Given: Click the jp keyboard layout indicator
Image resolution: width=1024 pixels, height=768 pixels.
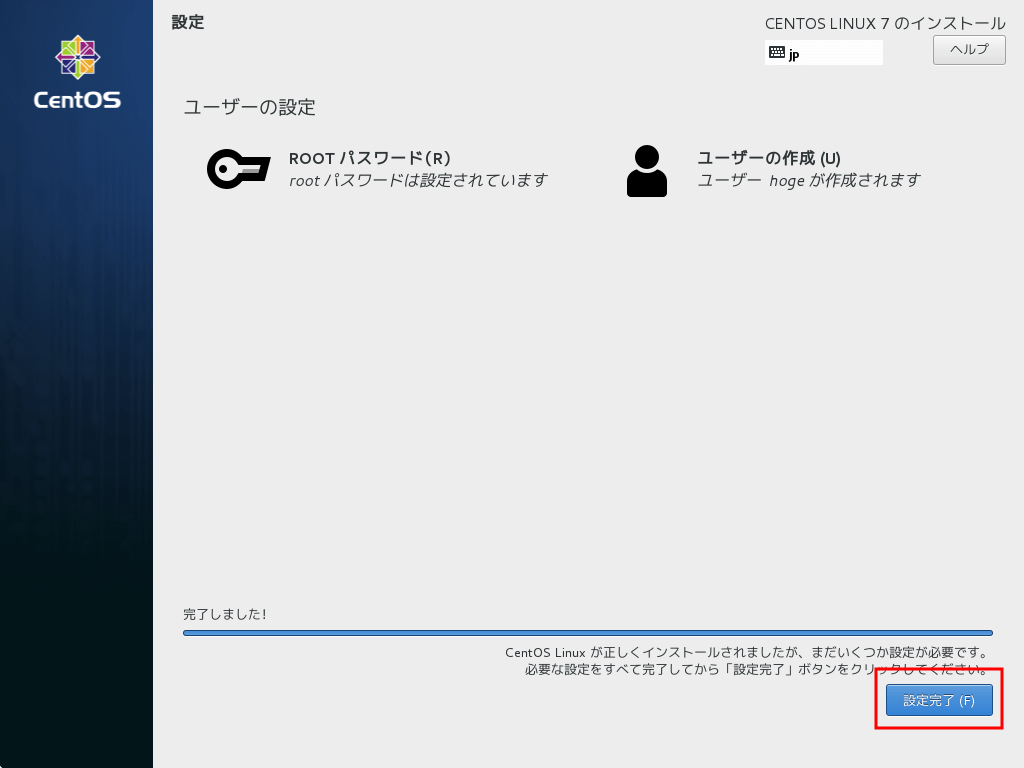Looking at the screenshot, I should (824, 52).
